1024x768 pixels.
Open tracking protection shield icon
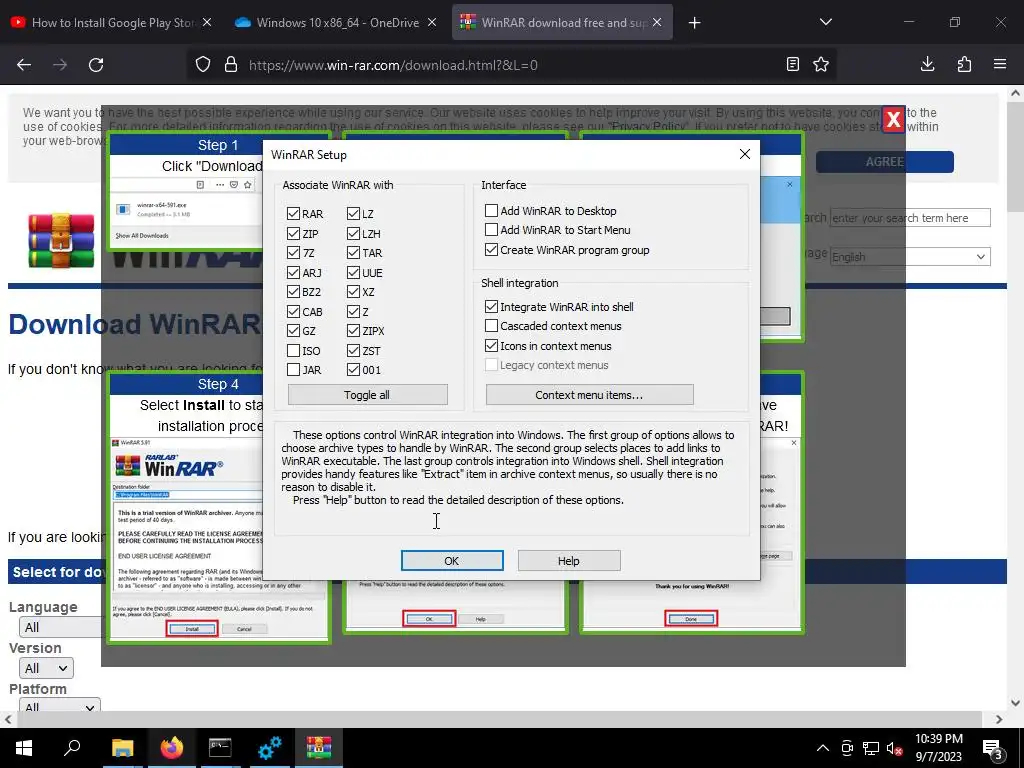[x=203, y=65]
